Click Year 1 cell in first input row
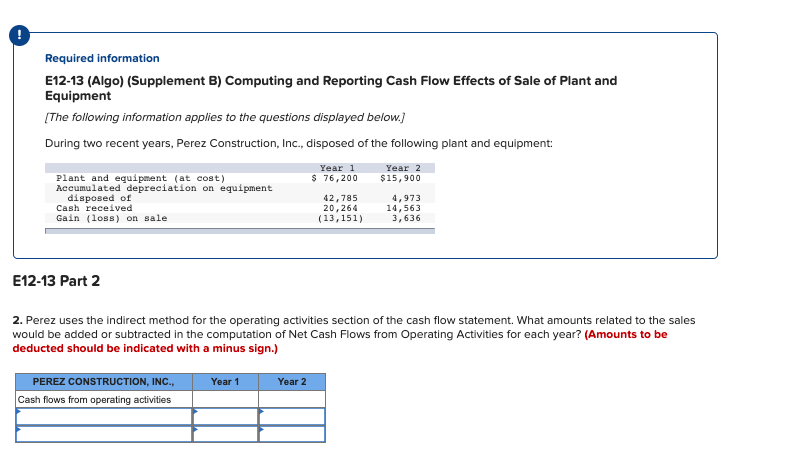Screen dimensions: 802x470 pos(226,416)
